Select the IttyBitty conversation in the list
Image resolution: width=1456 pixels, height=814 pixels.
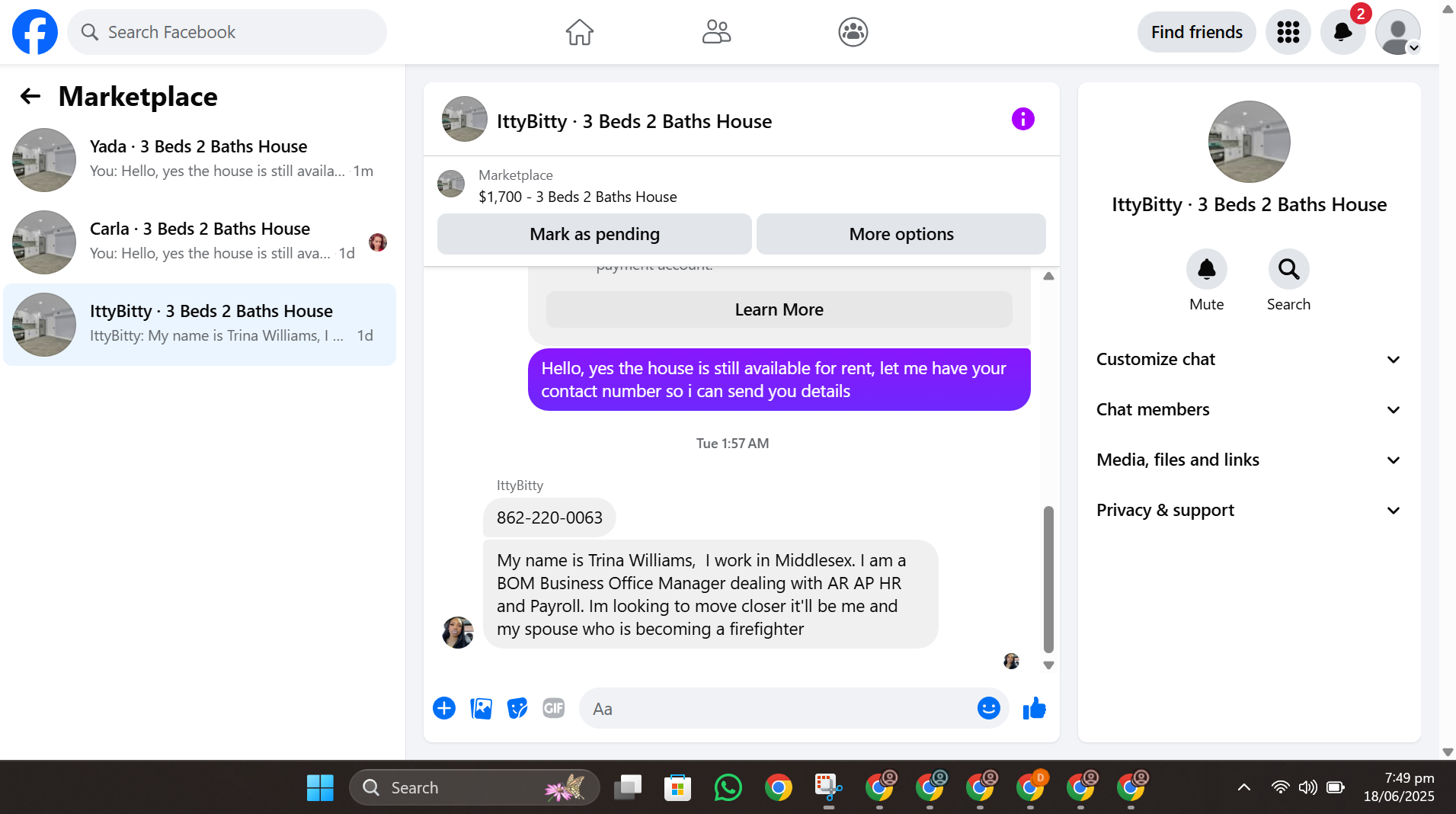click(200, 325)
